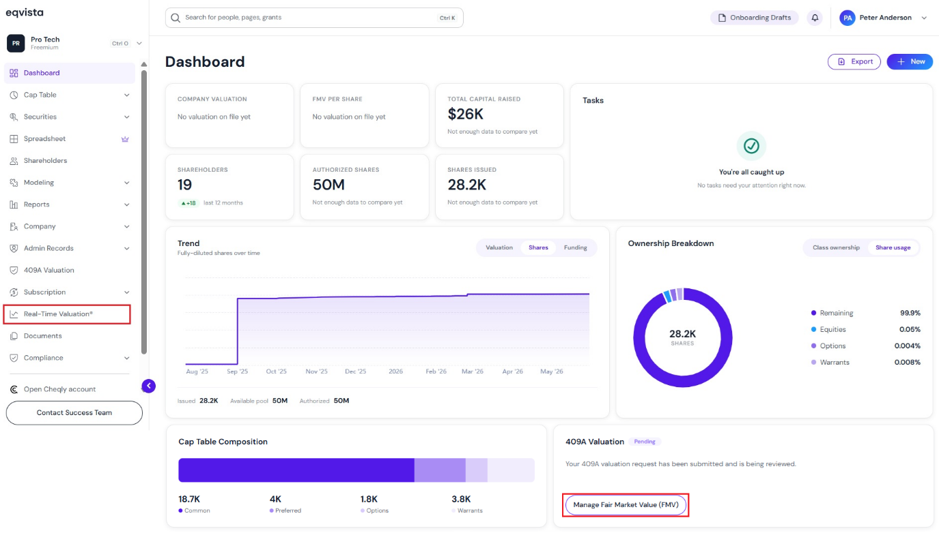Show Class ownership breakdown
This screenshot has width=939, height=533.
pos(836,247)
